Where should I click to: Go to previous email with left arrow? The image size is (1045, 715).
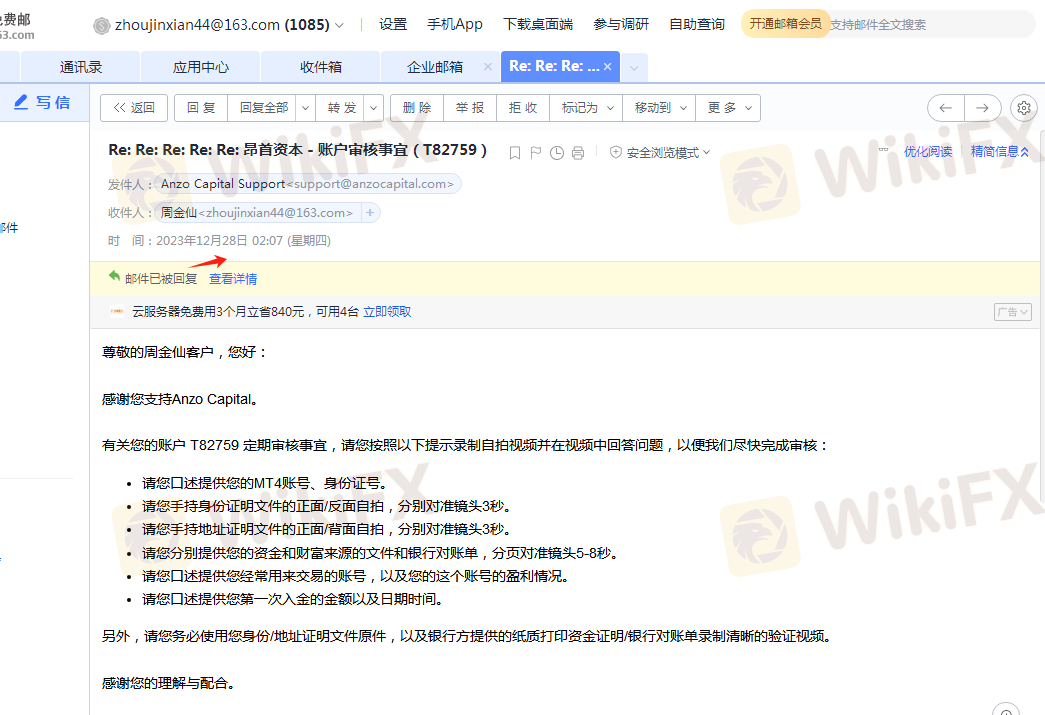(x=946, y=107)
